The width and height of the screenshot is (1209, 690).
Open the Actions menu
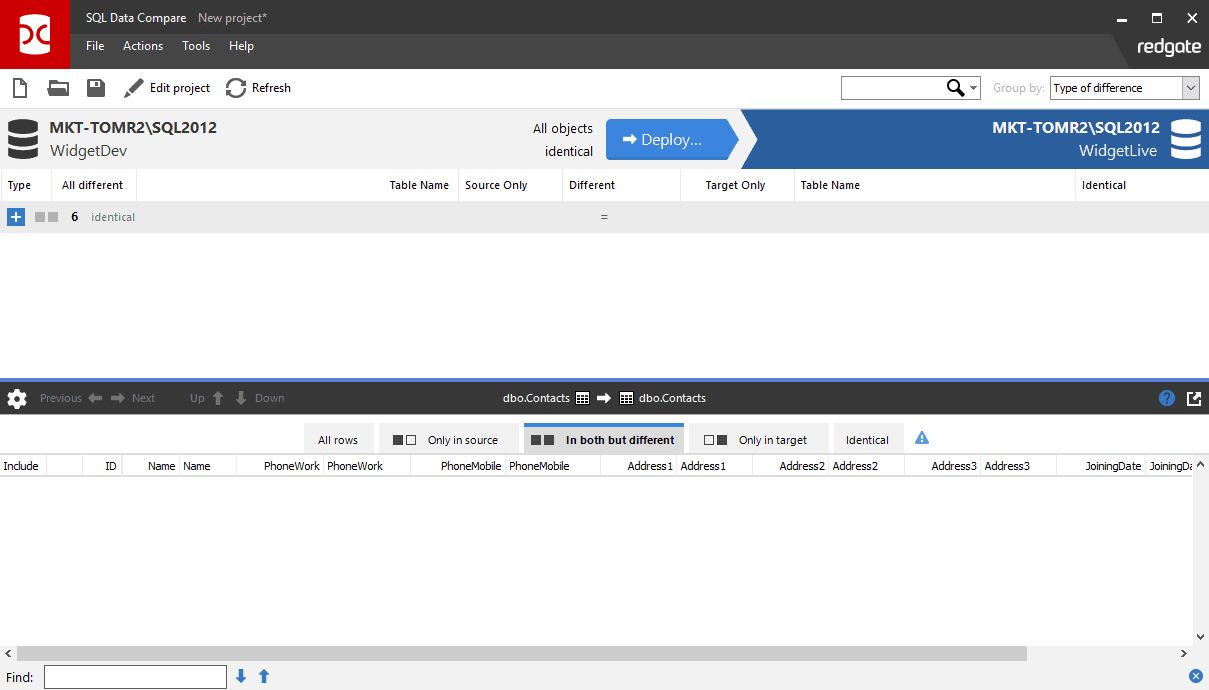pyautogui.click(x=142, y=46)
